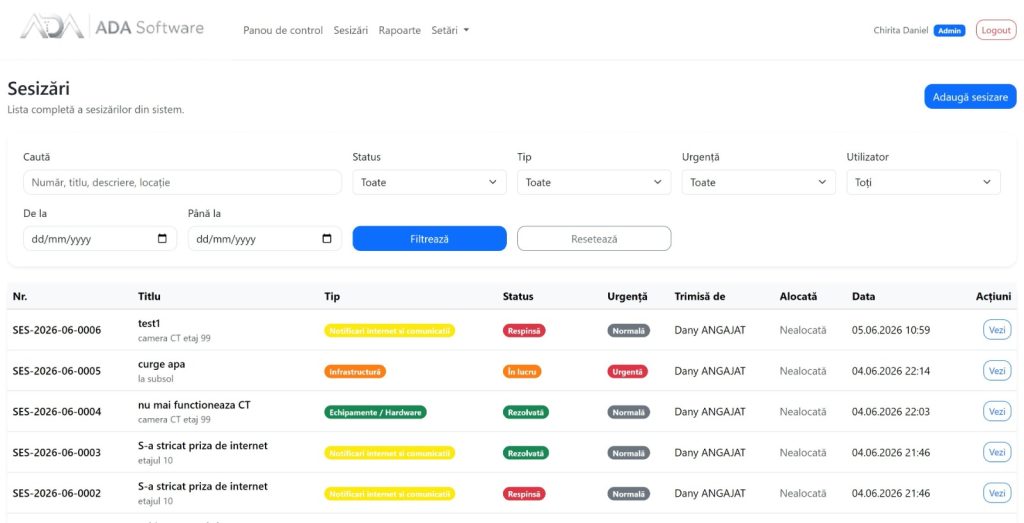Open the De la calendar picker icon

pyautogui.click(x=163, y=239)
